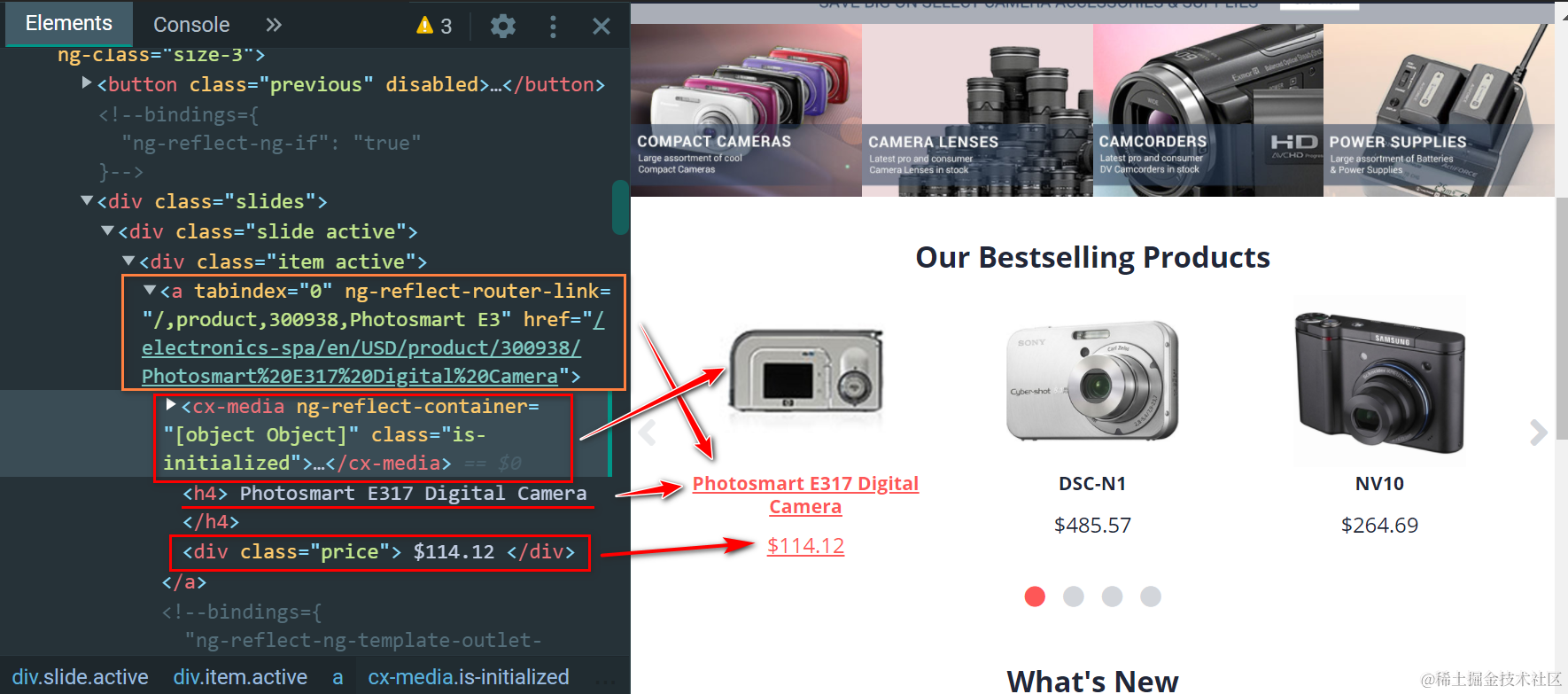
Task: Close the DevTools panel
Action: click(602, 26)
